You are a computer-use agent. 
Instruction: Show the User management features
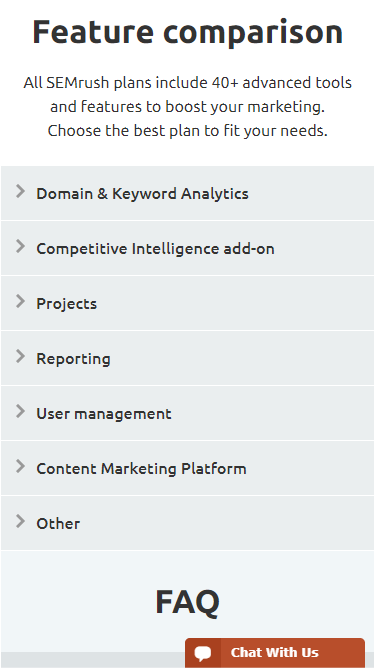[x=188, y=413]
